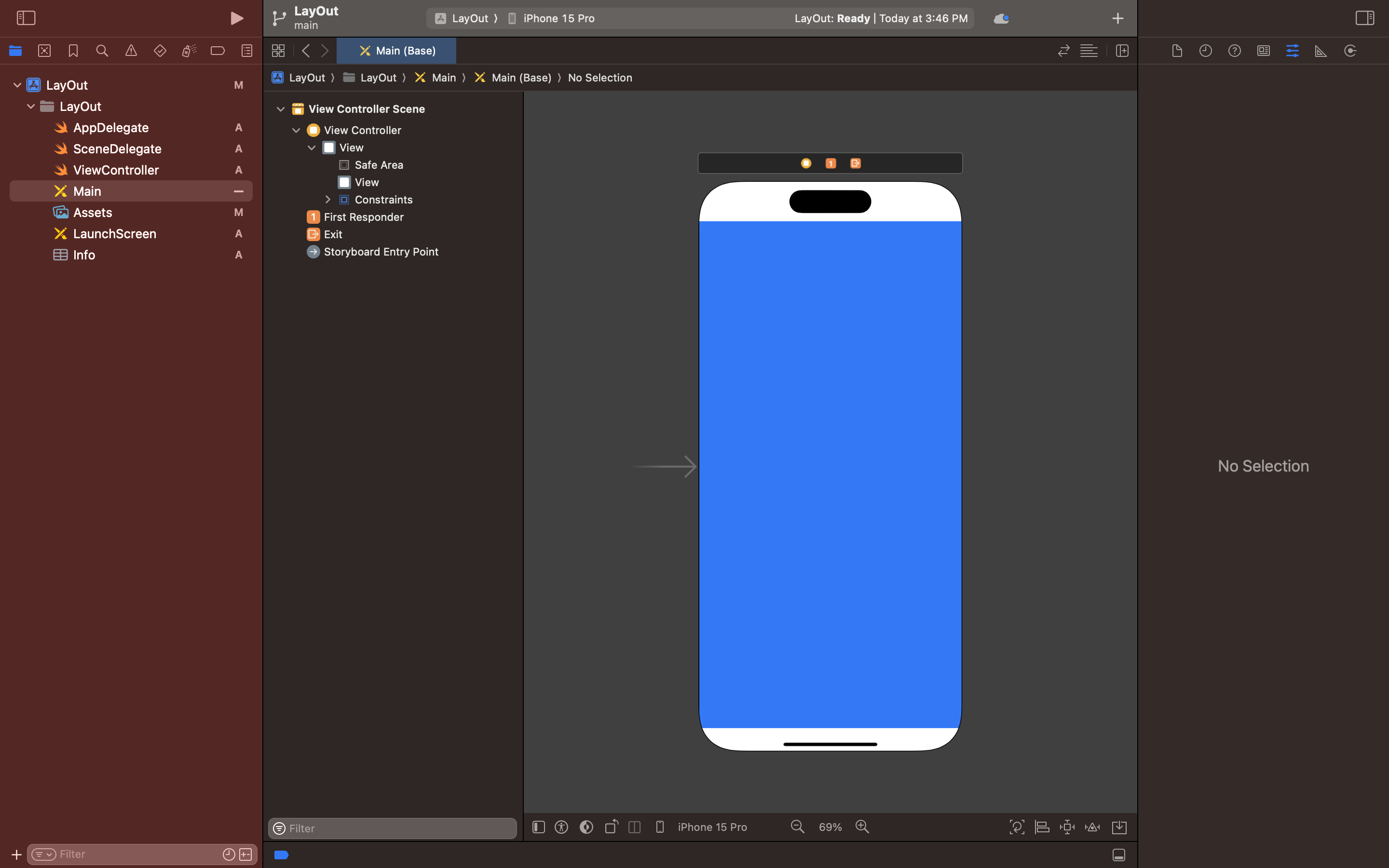The width and height of the screenshot is (1389, 868).
Task: Show the Quick Help inspector
Action: pyautogui.click(x=1234, y=51)
